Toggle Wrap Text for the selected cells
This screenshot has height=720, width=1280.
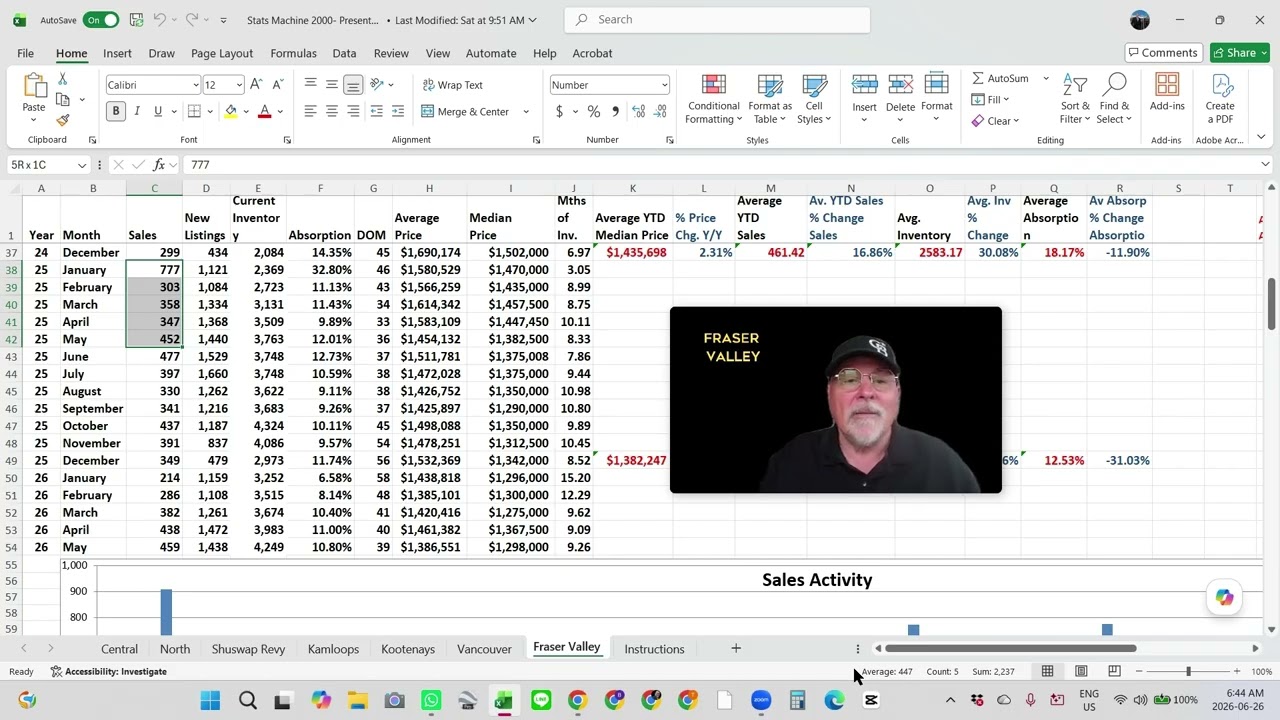(453, 85)
